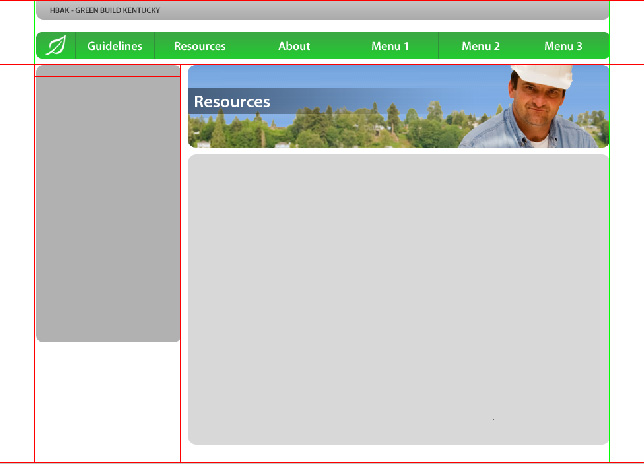This screenshot has height=464, width=644.
Task: Click Menu 3 in the green bar
Action: pyautogui.click(x=563, y=46)
